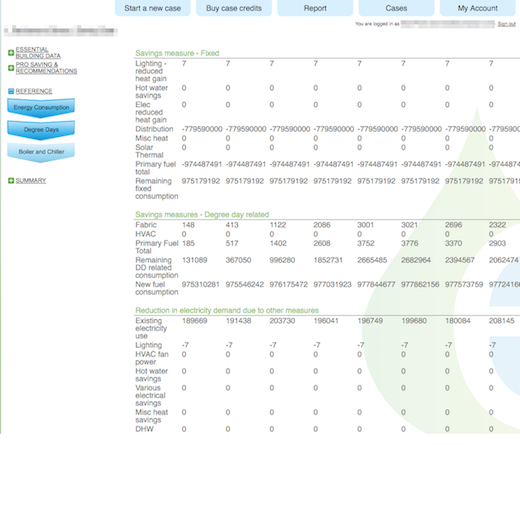Click the Savings measure - Fixed heading
Image resolution: width=520 pixels, height=528 pixels.
(x=177, y=53)
